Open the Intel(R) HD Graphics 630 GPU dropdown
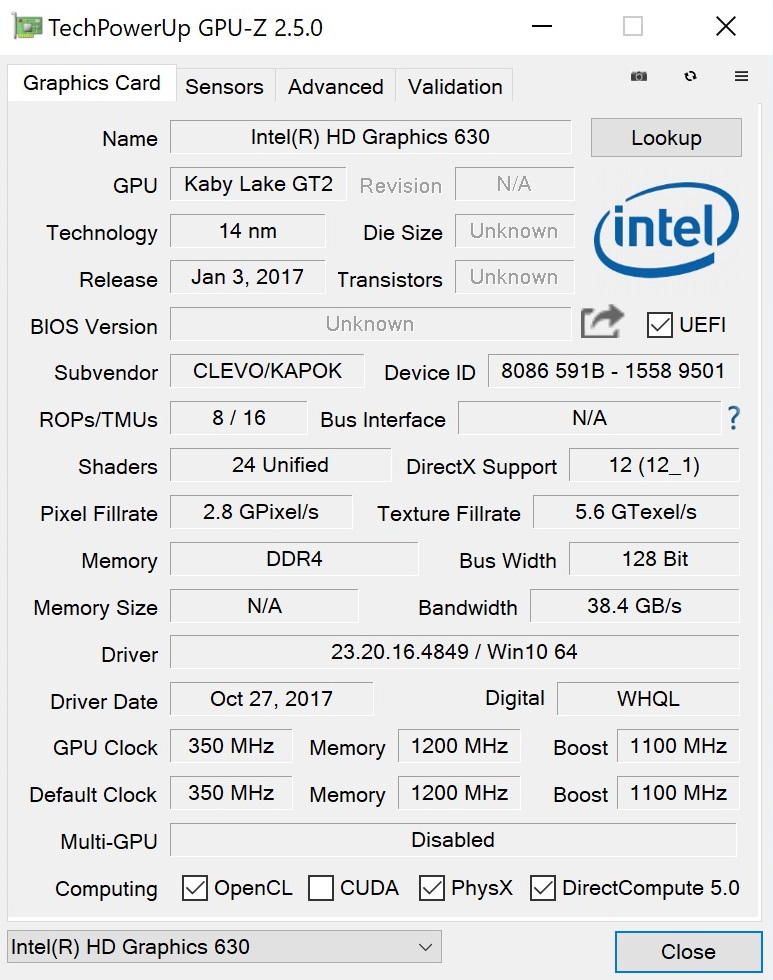This screenshot has width=773, height=980. coord(224,947)
